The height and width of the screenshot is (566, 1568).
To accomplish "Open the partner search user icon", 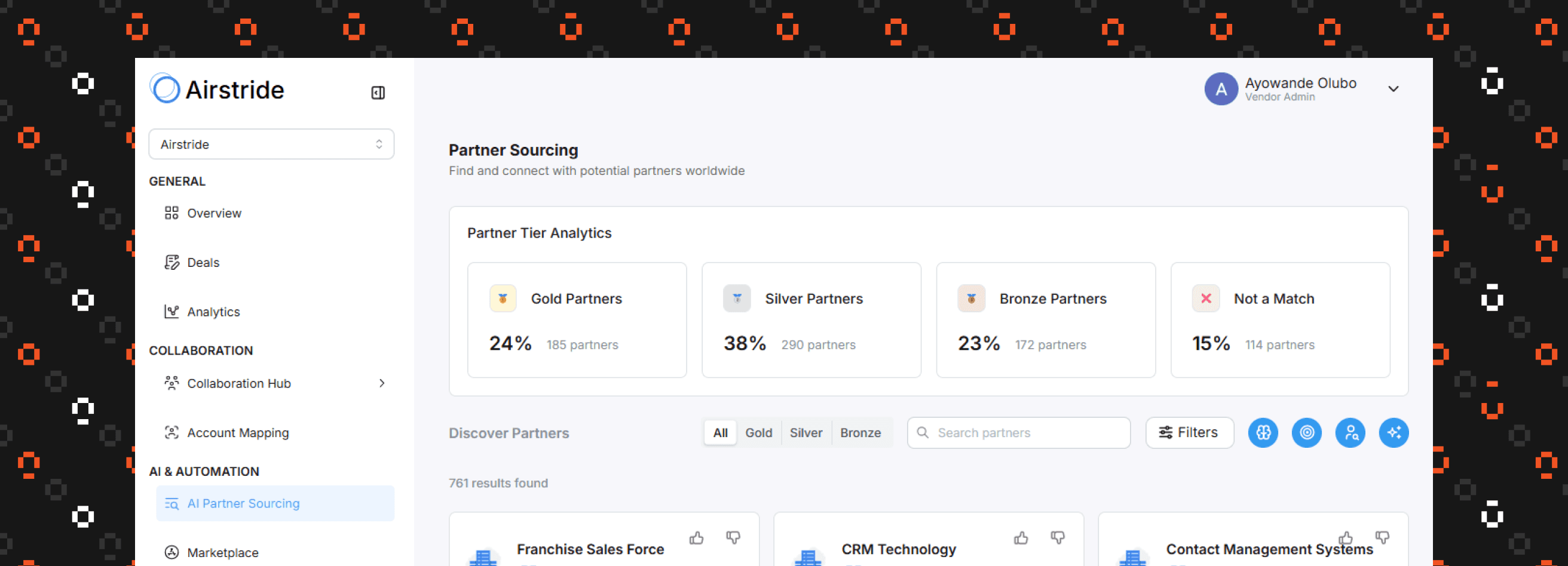I will [1350, 432].
